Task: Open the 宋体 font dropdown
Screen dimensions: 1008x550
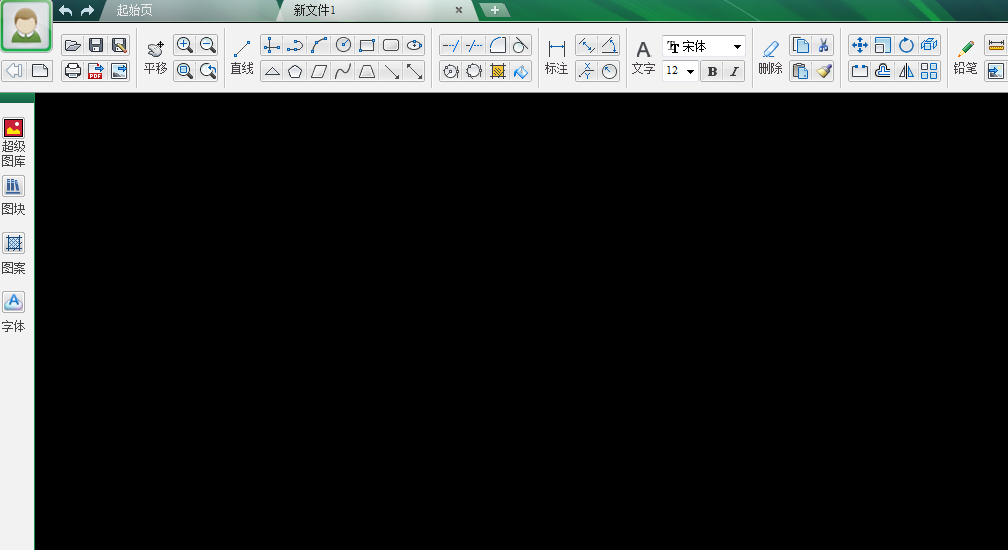Action: click(704, 46)
